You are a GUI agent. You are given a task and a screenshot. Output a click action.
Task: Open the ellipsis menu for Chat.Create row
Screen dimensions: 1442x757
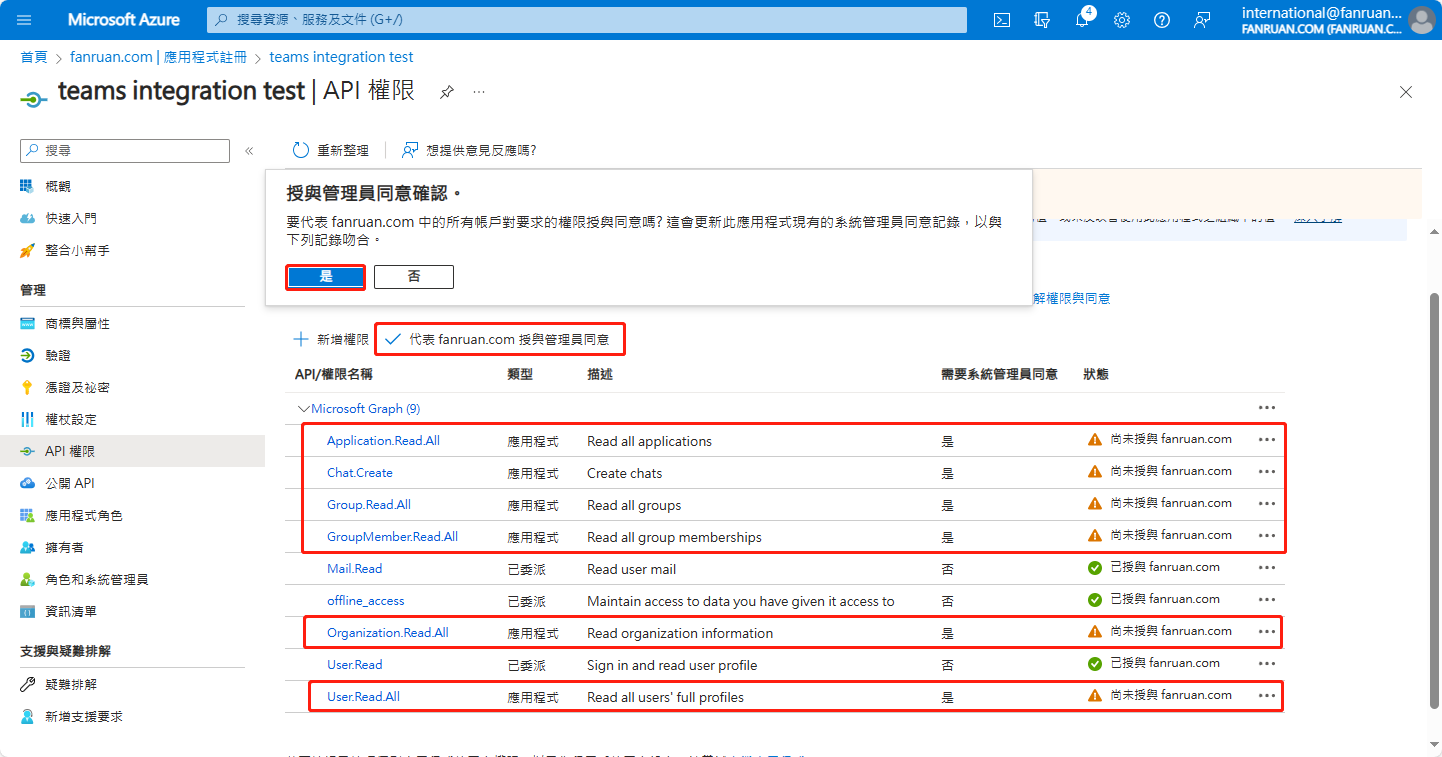coord(1267,471)
